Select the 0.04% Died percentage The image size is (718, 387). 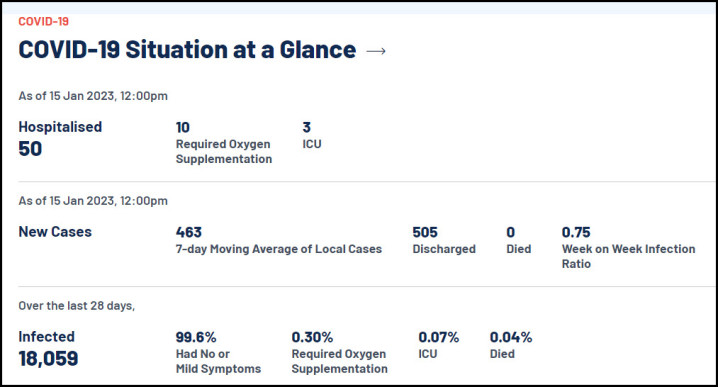click(x=511, y=345)
